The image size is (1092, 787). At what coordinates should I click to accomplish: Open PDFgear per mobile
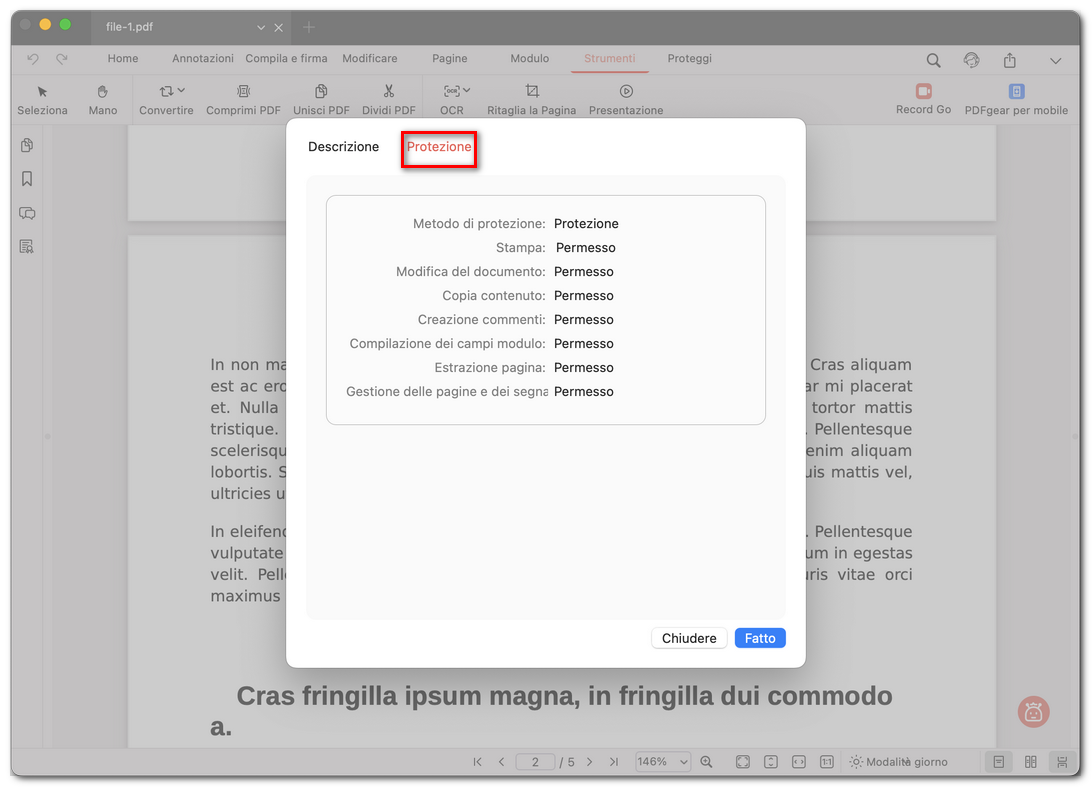tap(1015, 99)
